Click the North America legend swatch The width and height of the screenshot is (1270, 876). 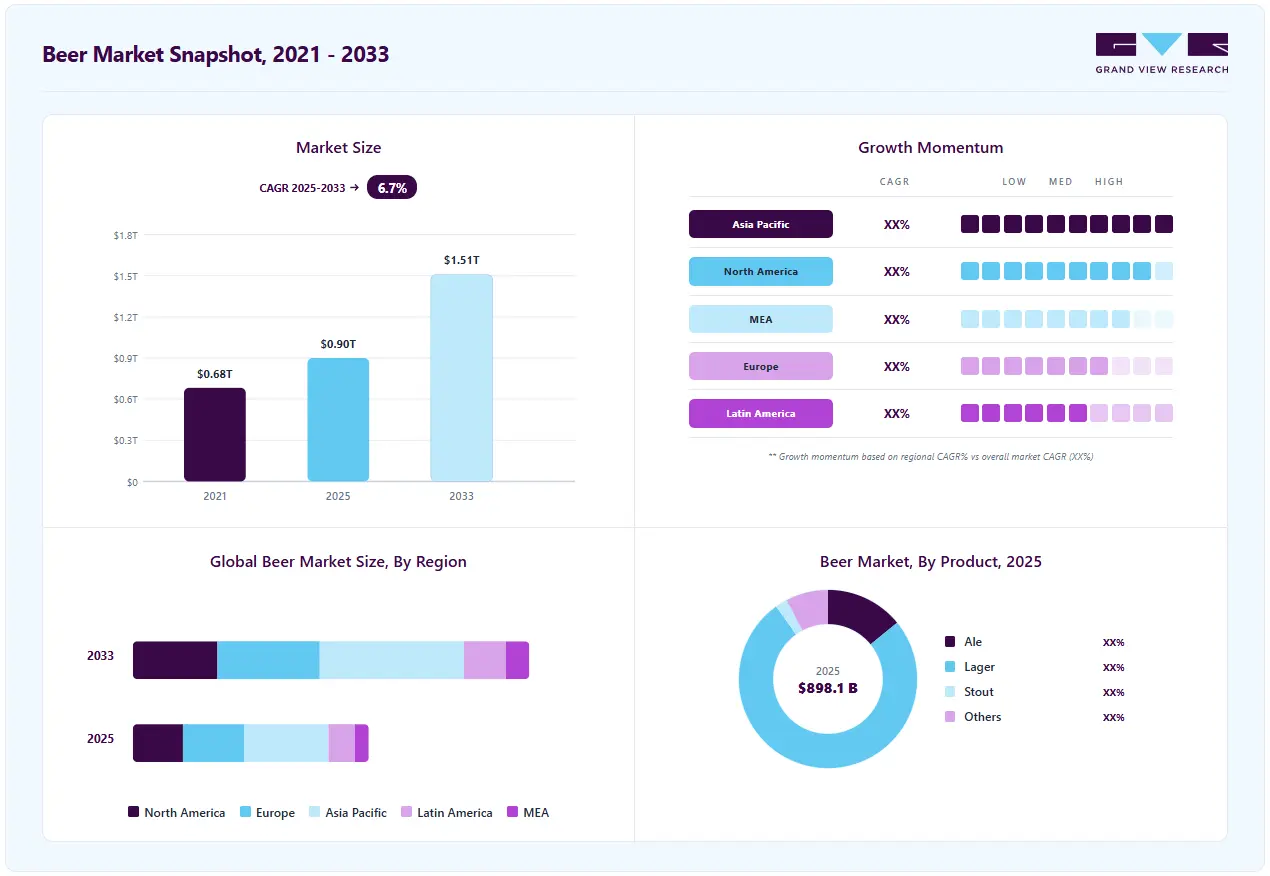pyautogui.click(x=134, y=812)
